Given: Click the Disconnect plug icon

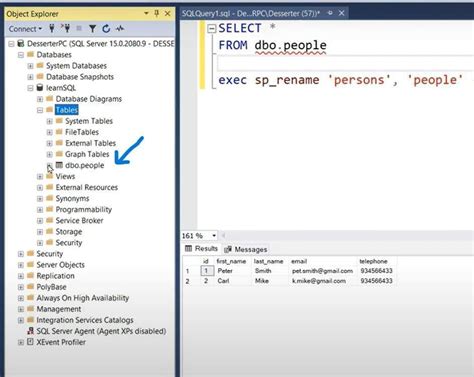Looking at the screenshot, I should pos(66,29).
